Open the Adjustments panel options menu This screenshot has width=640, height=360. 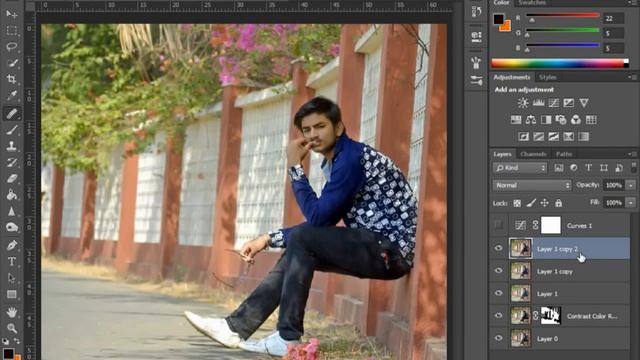click(x=633, y=77)
